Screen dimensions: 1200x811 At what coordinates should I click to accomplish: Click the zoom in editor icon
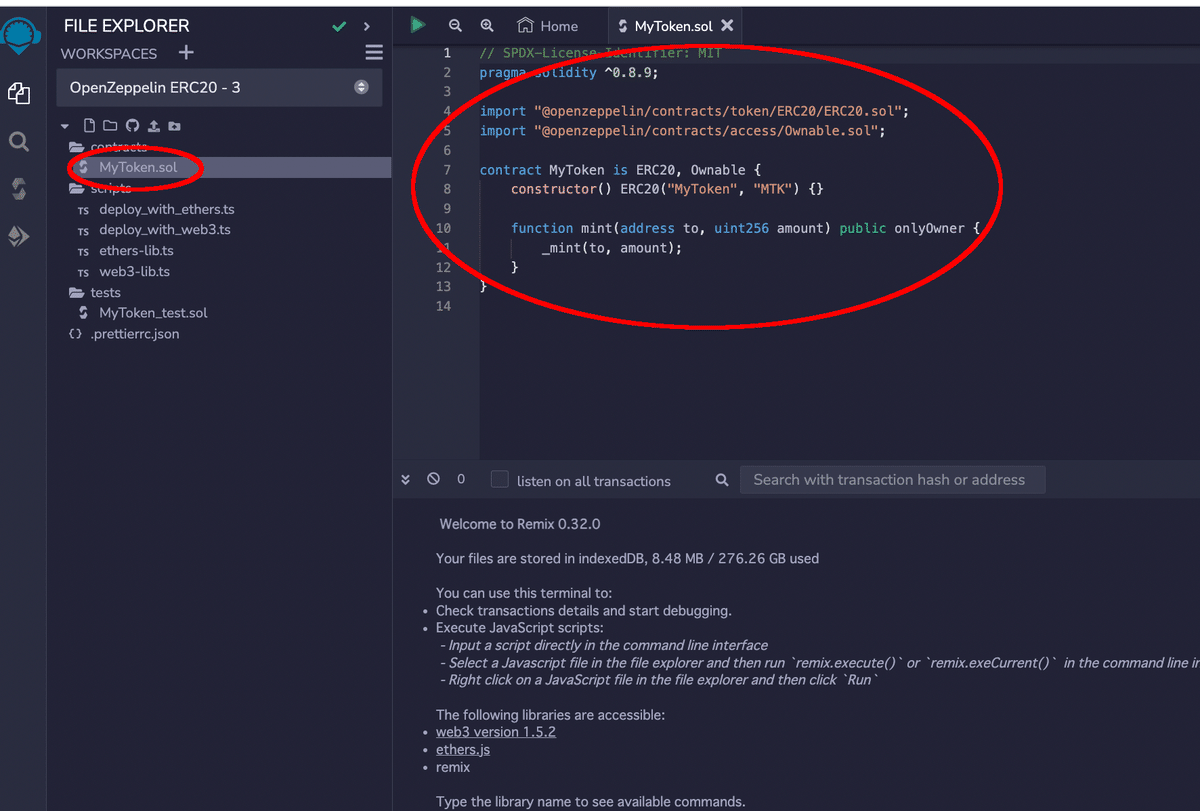[x=487, y=26]
